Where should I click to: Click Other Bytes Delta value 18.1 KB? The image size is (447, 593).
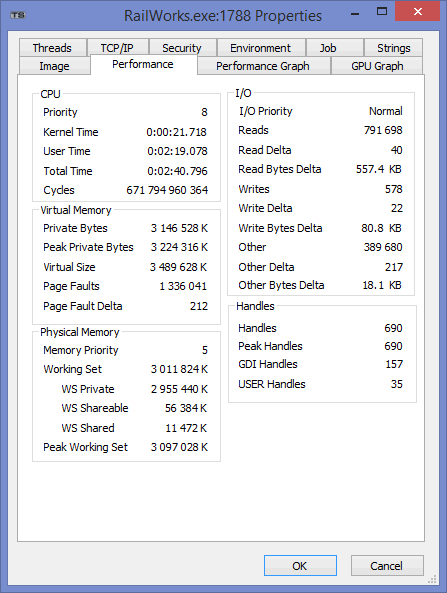(382, 285)
